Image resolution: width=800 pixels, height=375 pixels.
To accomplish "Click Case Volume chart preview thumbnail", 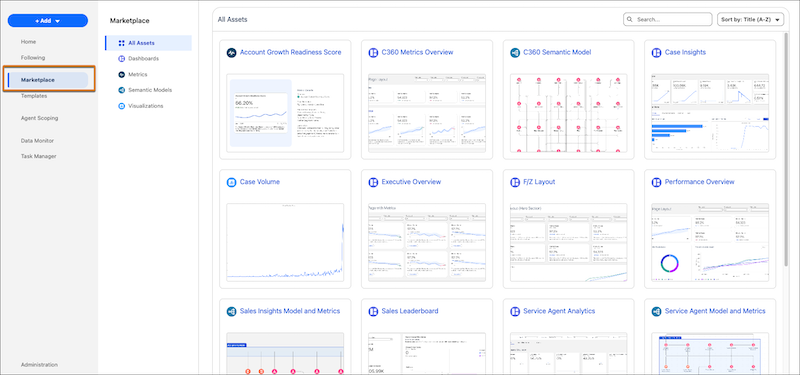I will (285, 242).
